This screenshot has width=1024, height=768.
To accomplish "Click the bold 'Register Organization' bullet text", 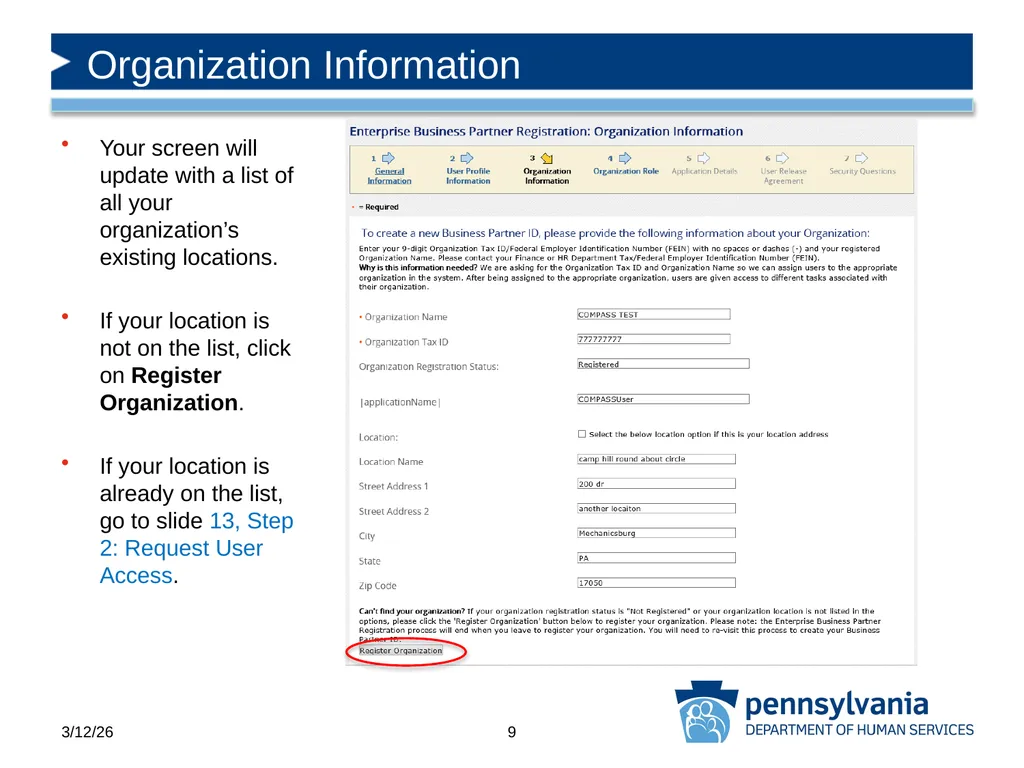I will click(168, 389).
